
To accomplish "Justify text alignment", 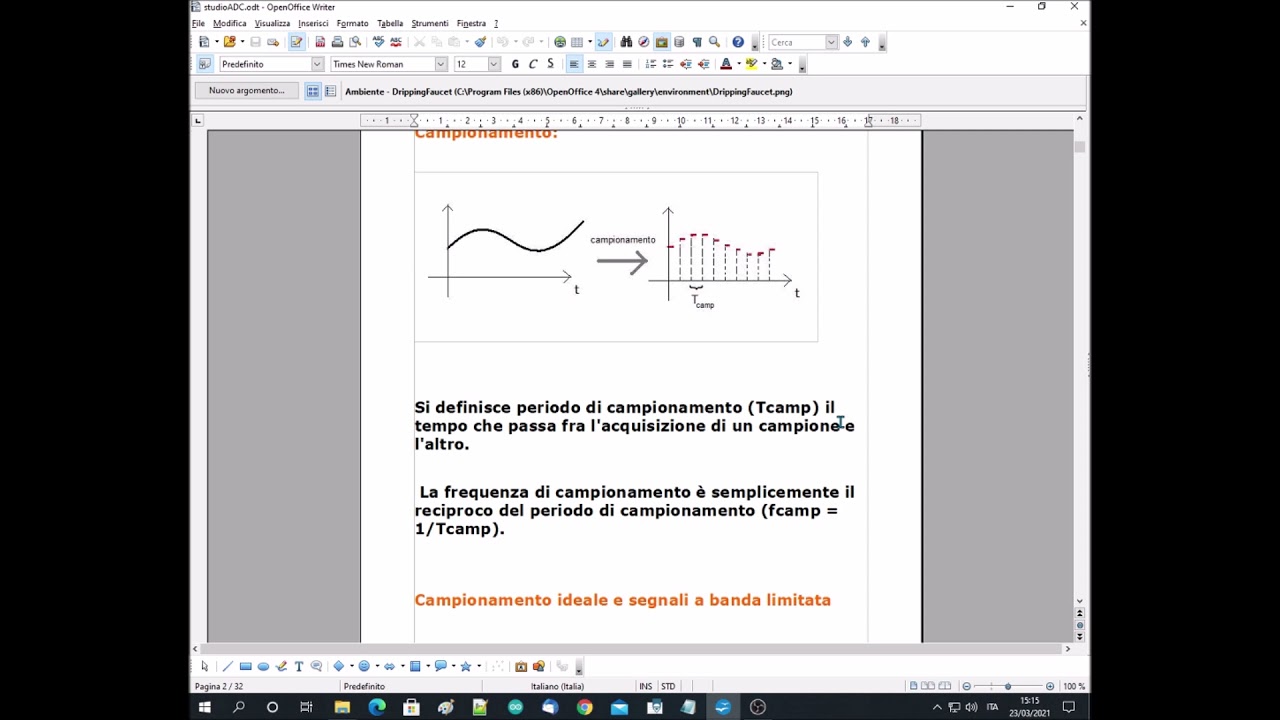I will [x=627, y=64].
